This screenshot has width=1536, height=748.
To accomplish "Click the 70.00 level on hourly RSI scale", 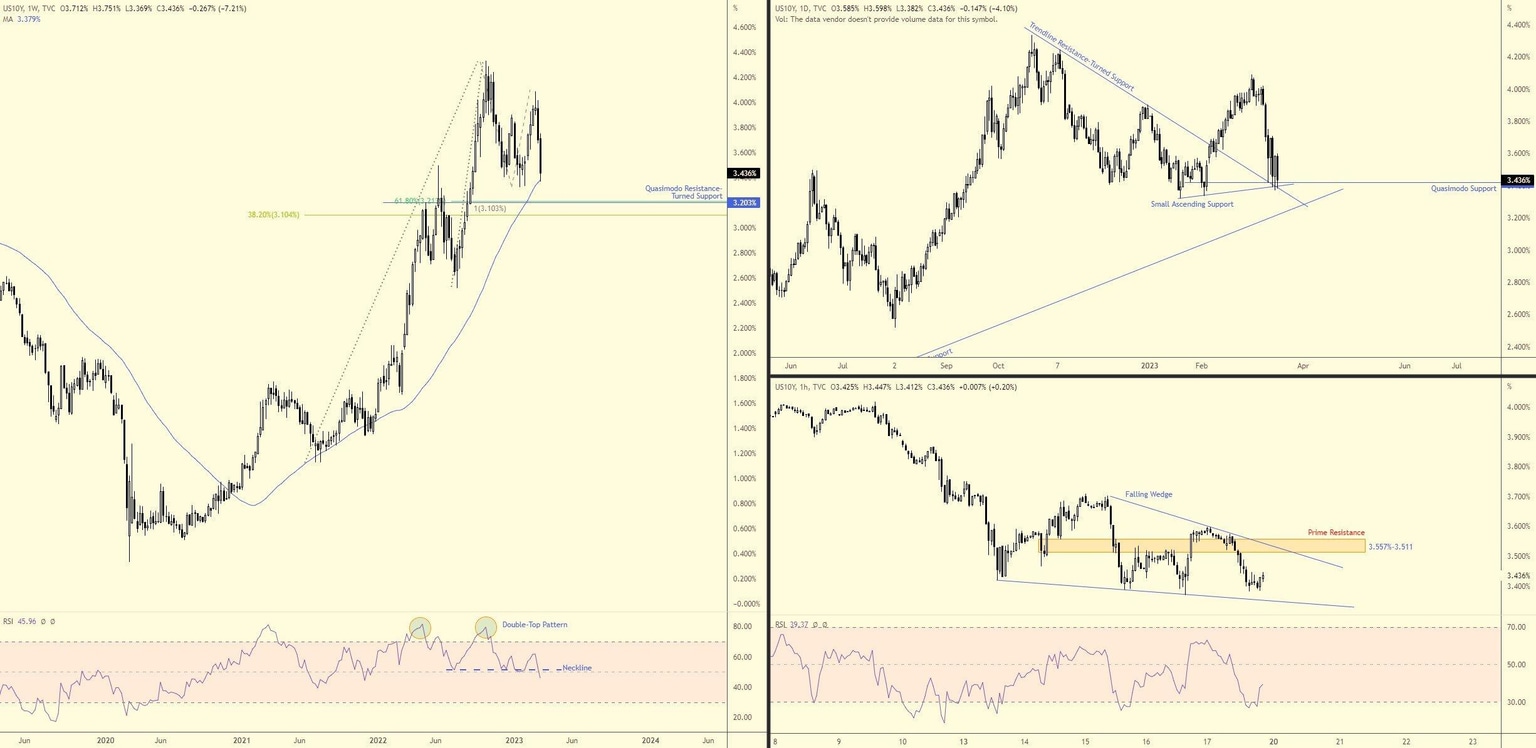I will pos(1516,627).
